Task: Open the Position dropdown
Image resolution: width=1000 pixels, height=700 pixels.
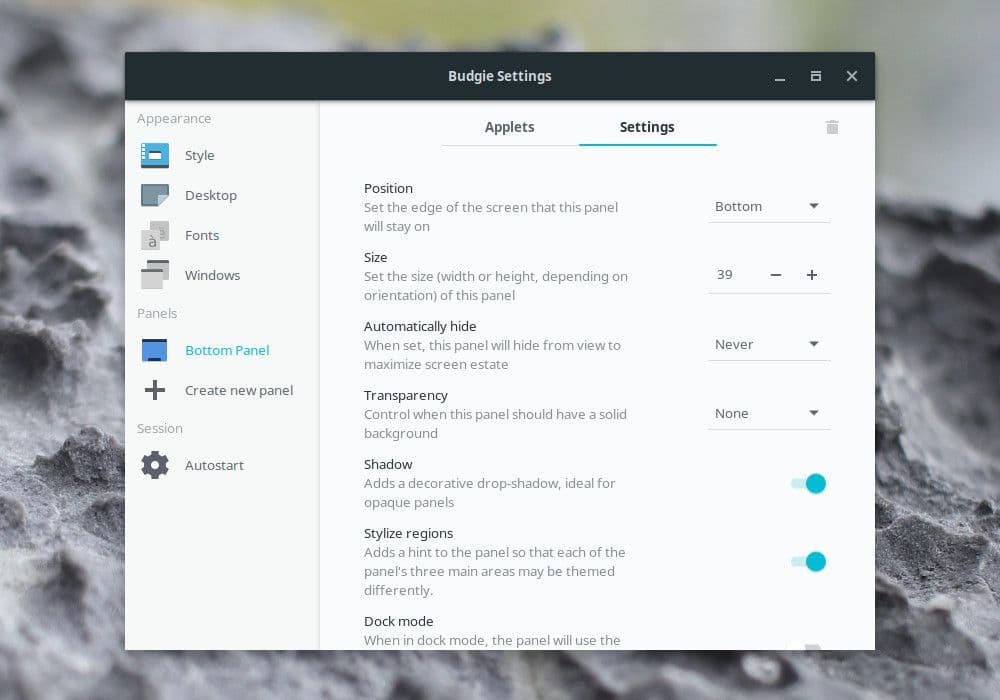Action: tap(768, 207)
